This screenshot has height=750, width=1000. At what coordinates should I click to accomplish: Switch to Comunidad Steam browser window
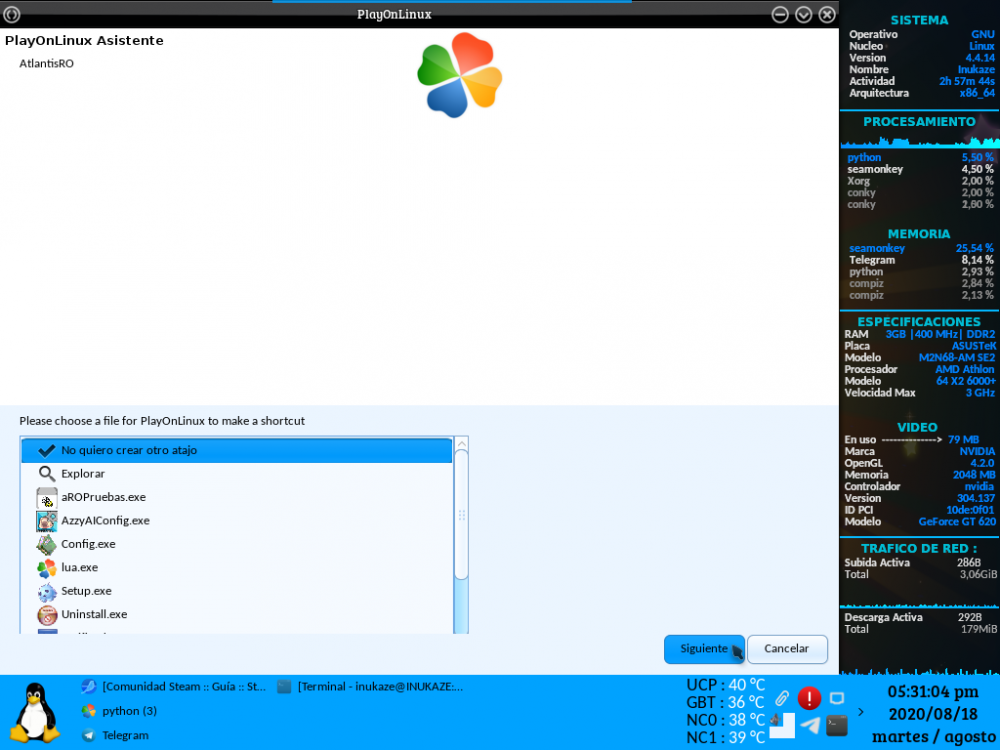click(175, 687)
